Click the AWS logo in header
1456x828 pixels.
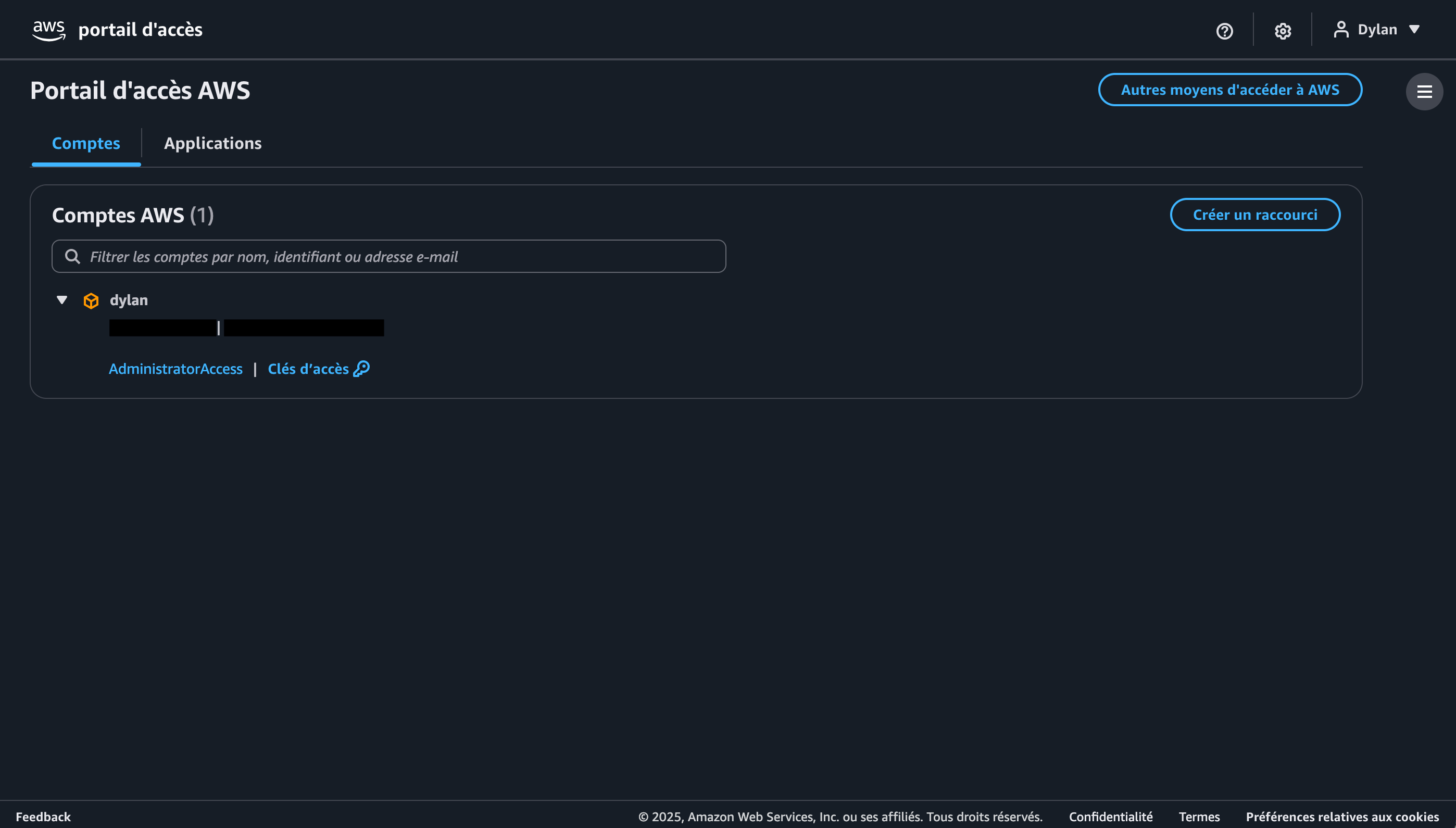pos(49,30)
